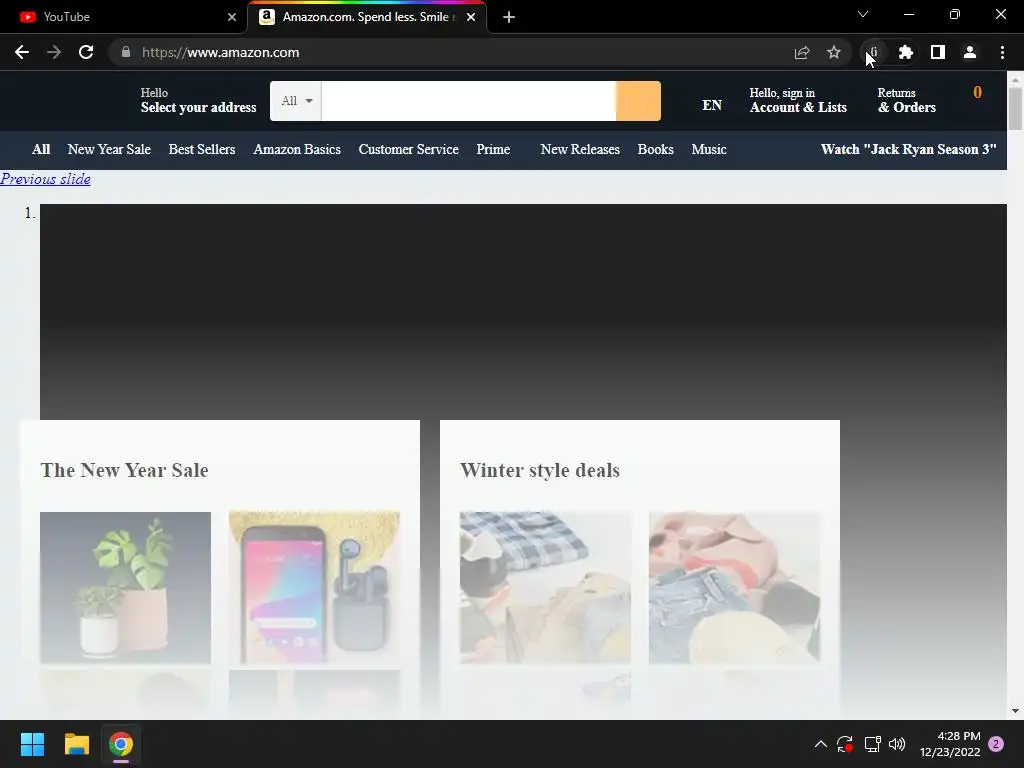Open Chrome three-dot menu
Image resolution: width=1024 pixels, height=768 pixels.
[1002, 52]
